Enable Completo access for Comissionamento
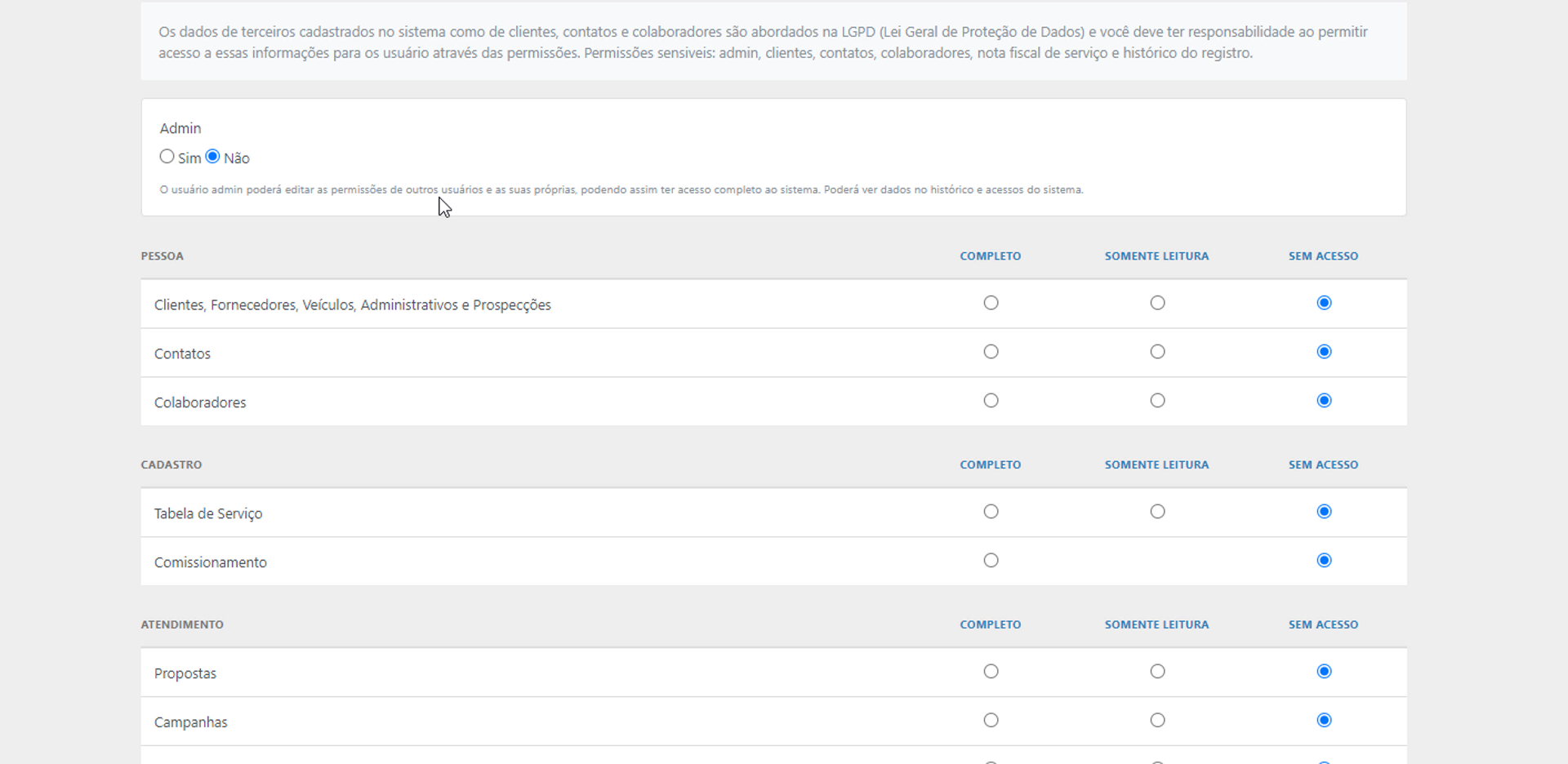This screenshot has height=764, width=1568. 991,562
